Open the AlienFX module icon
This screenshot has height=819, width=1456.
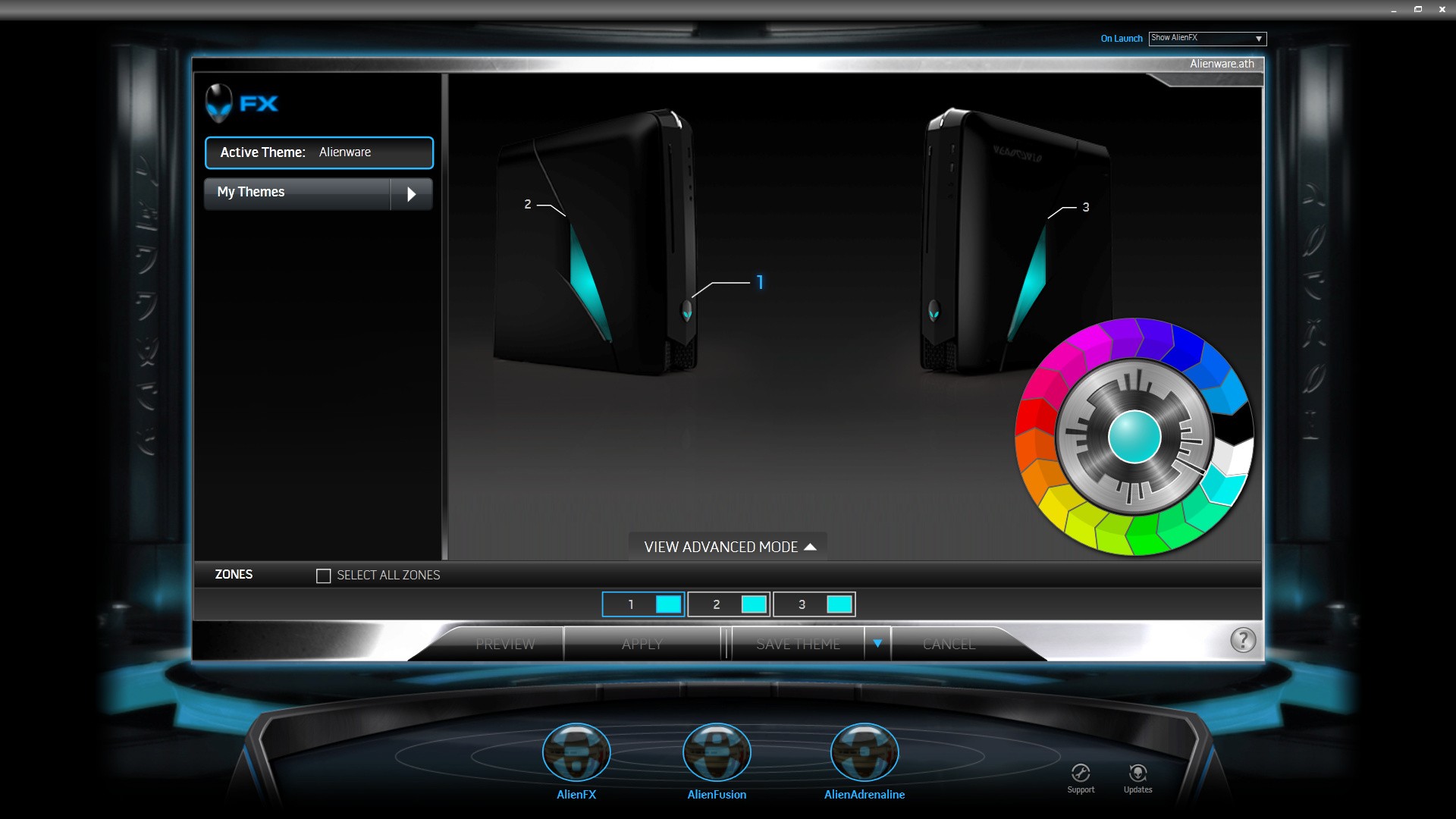click(576, 752)
